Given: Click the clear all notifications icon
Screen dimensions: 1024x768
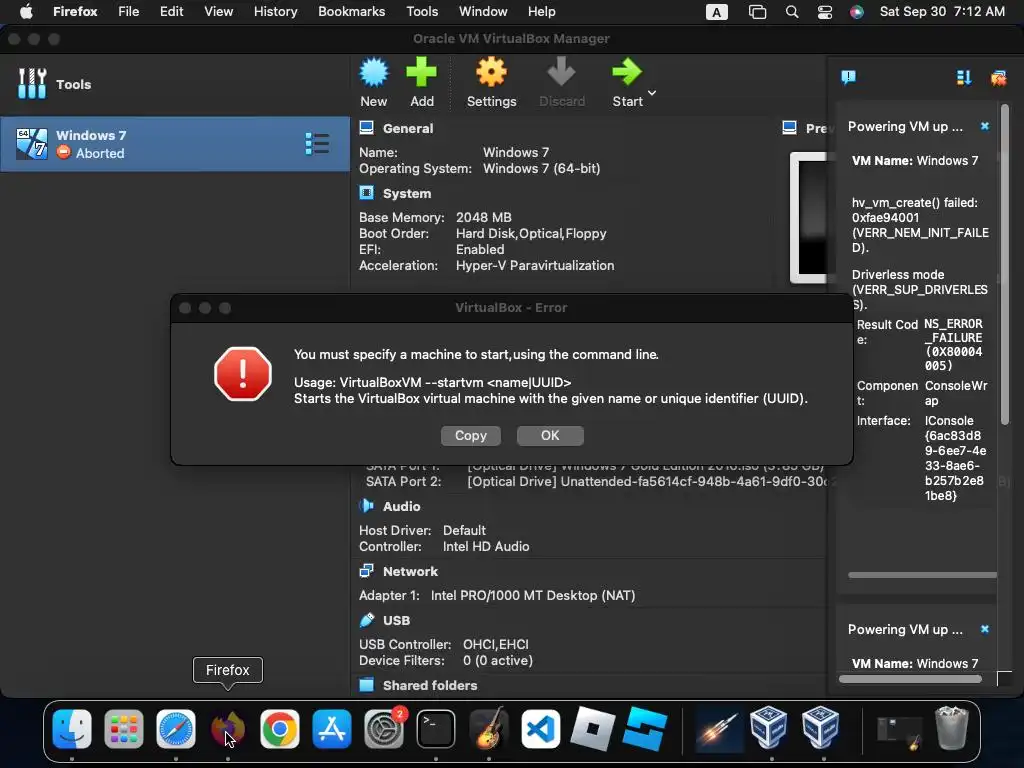Looking at the screenshot, I should [x=998, y=78].
